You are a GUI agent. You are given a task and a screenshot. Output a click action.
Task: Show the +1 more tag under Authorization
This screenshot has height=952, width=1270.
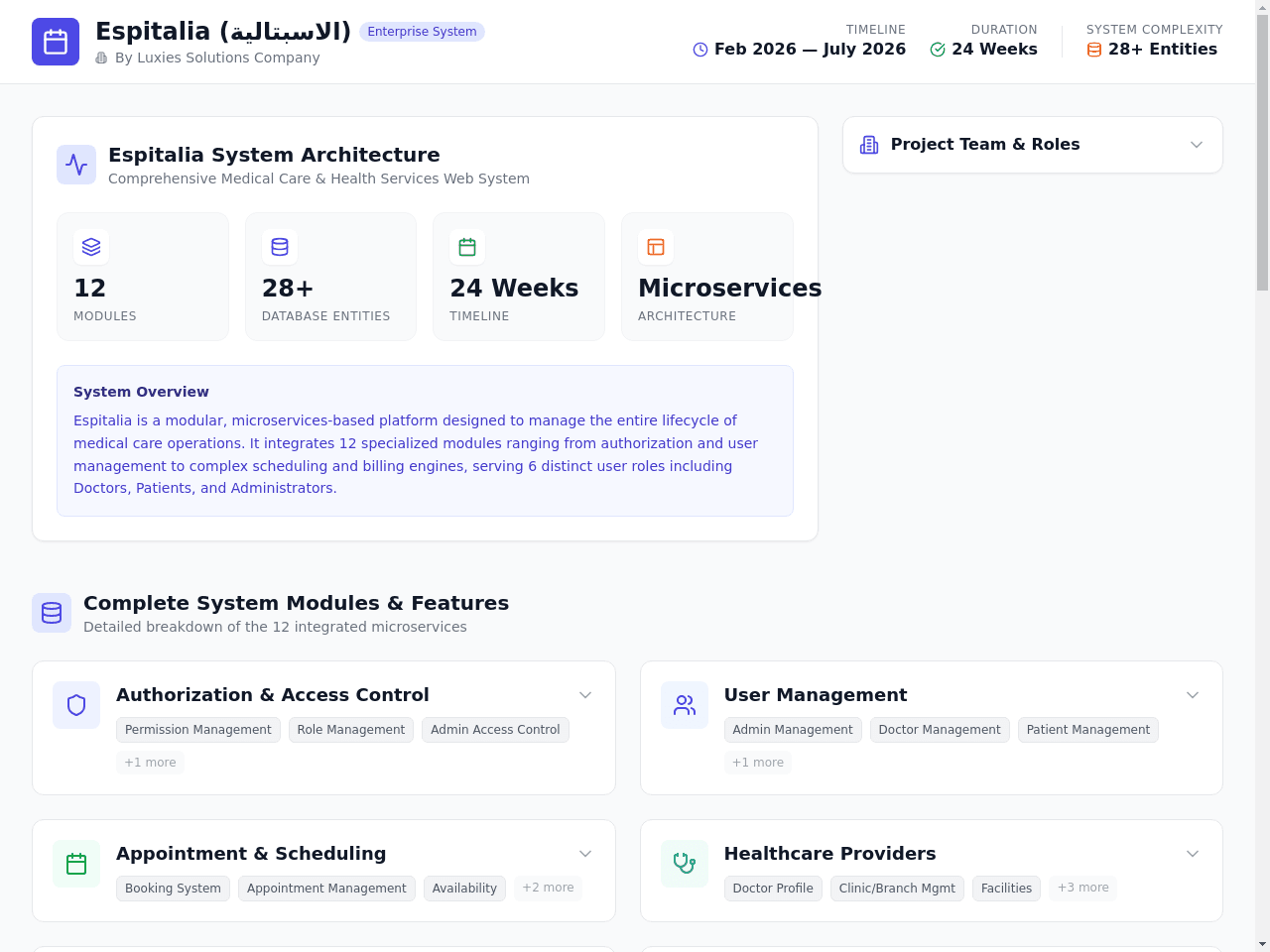click(151, 763)
